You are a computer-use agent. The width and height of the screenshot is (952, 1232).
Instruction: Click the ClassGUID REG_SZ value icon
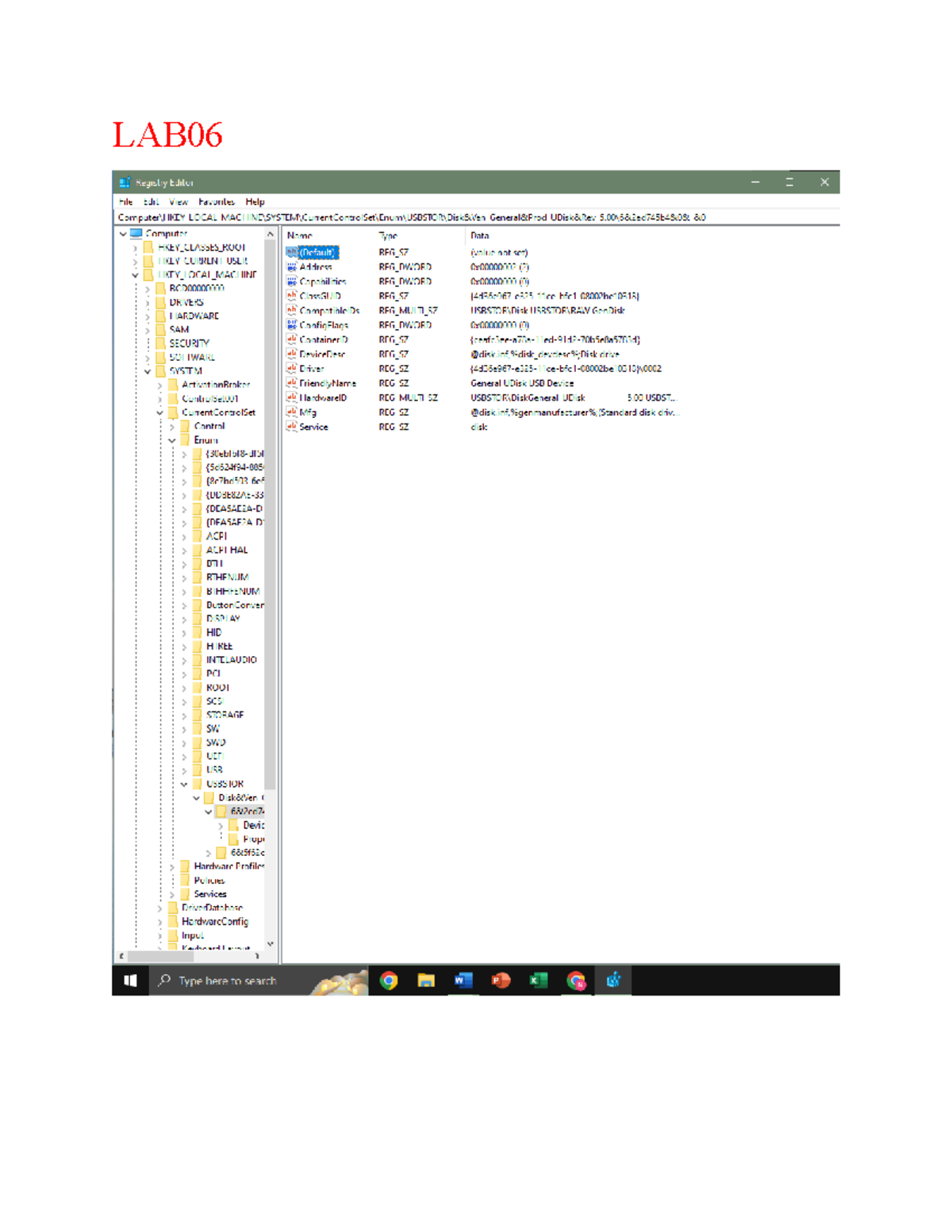[292, 295]
